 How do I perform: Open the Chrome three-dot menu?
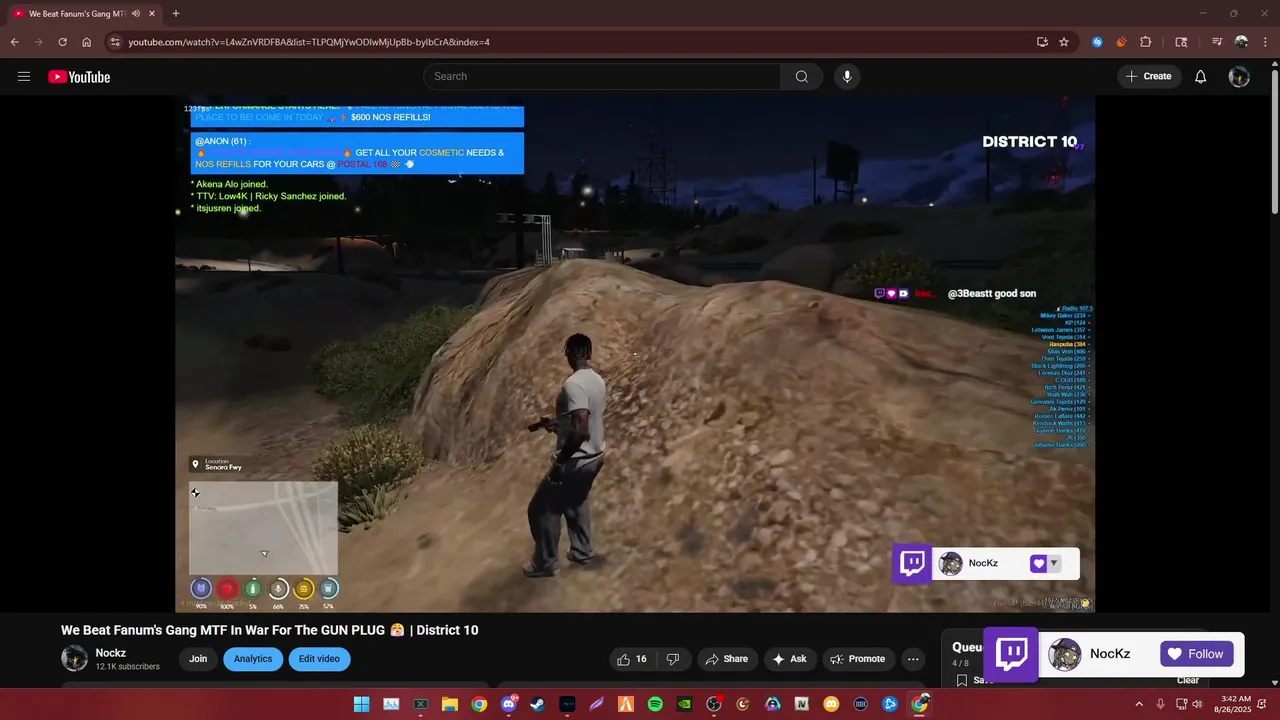tap(1265, 42)
